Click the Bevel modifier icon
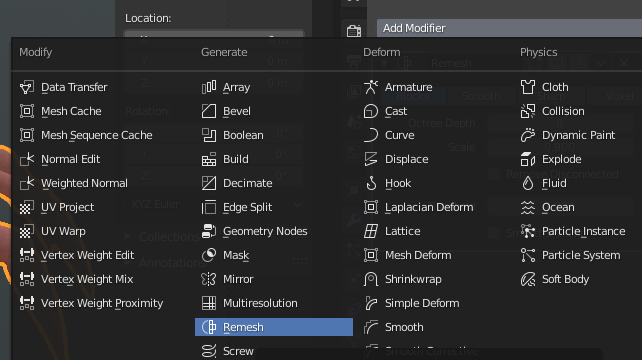The image size is (642, 360). [209, 111]
